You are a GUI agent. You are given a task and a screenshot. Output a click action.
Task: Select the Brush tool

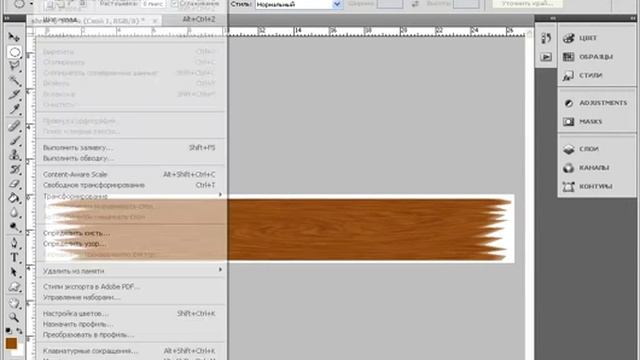click(x=14, y=141)
